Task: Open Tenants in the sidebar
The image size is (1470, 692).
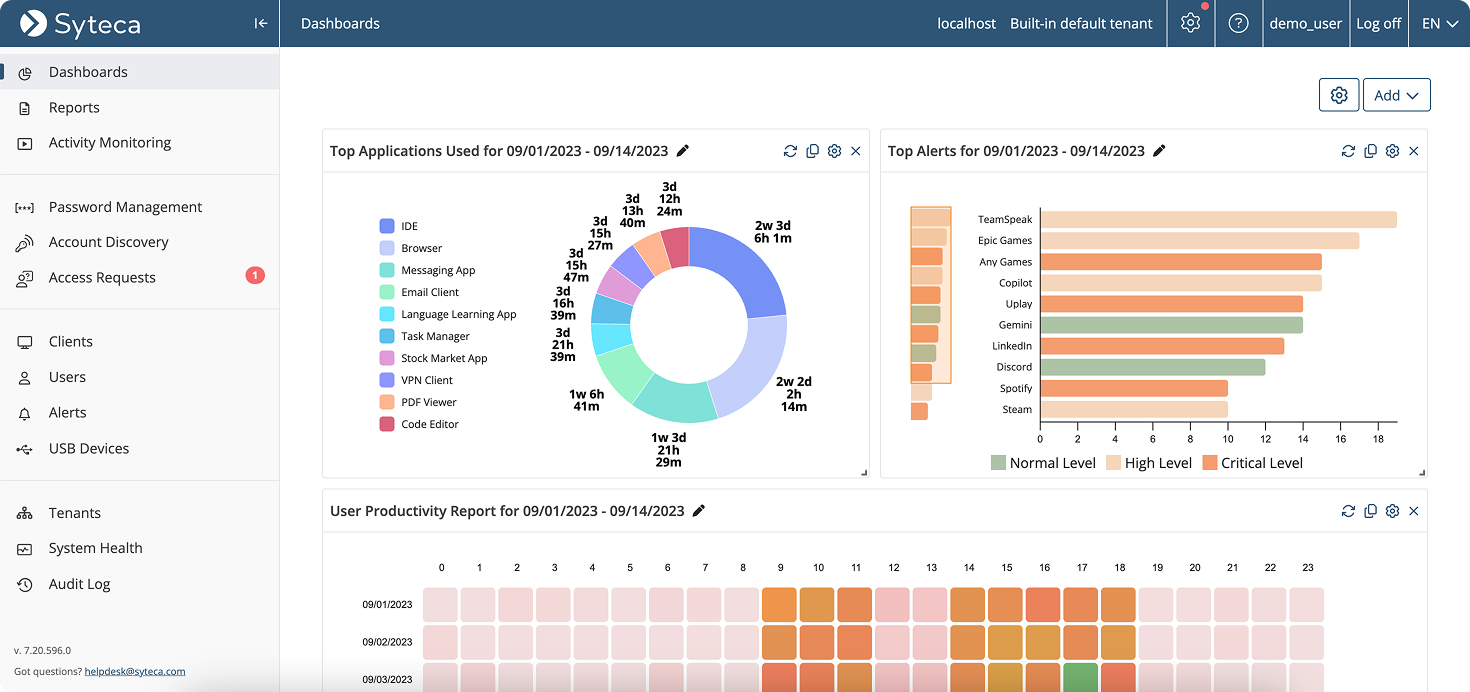Action: click(x=139, y=513)
